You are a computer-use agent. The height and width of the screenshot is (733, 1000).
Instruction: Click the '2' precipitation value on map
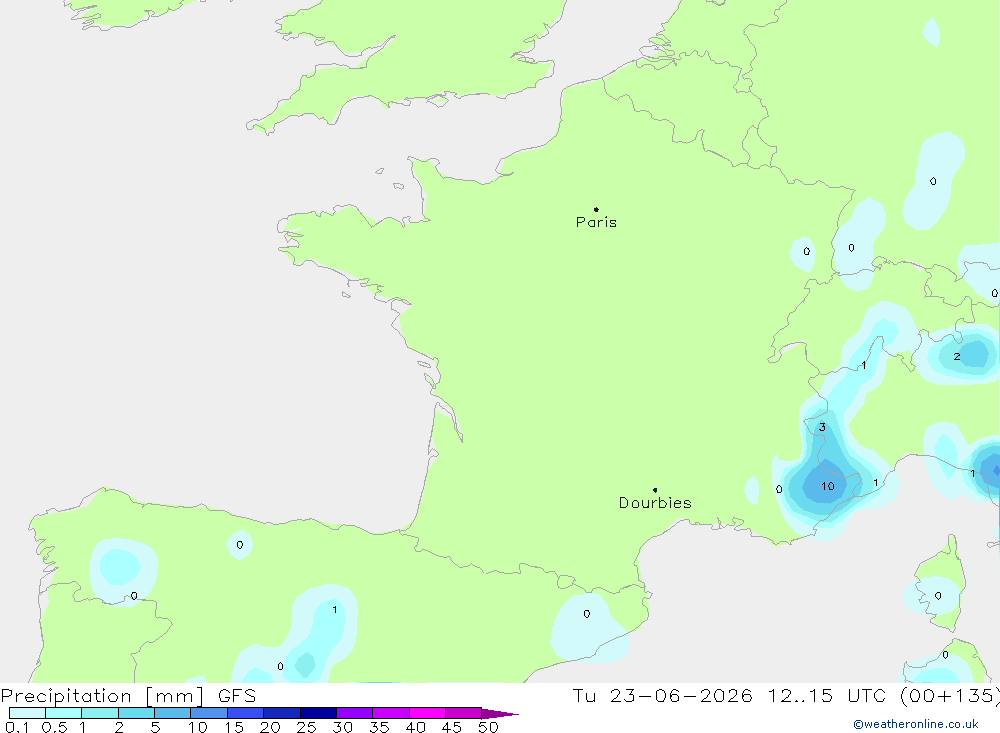coord(957,357)
